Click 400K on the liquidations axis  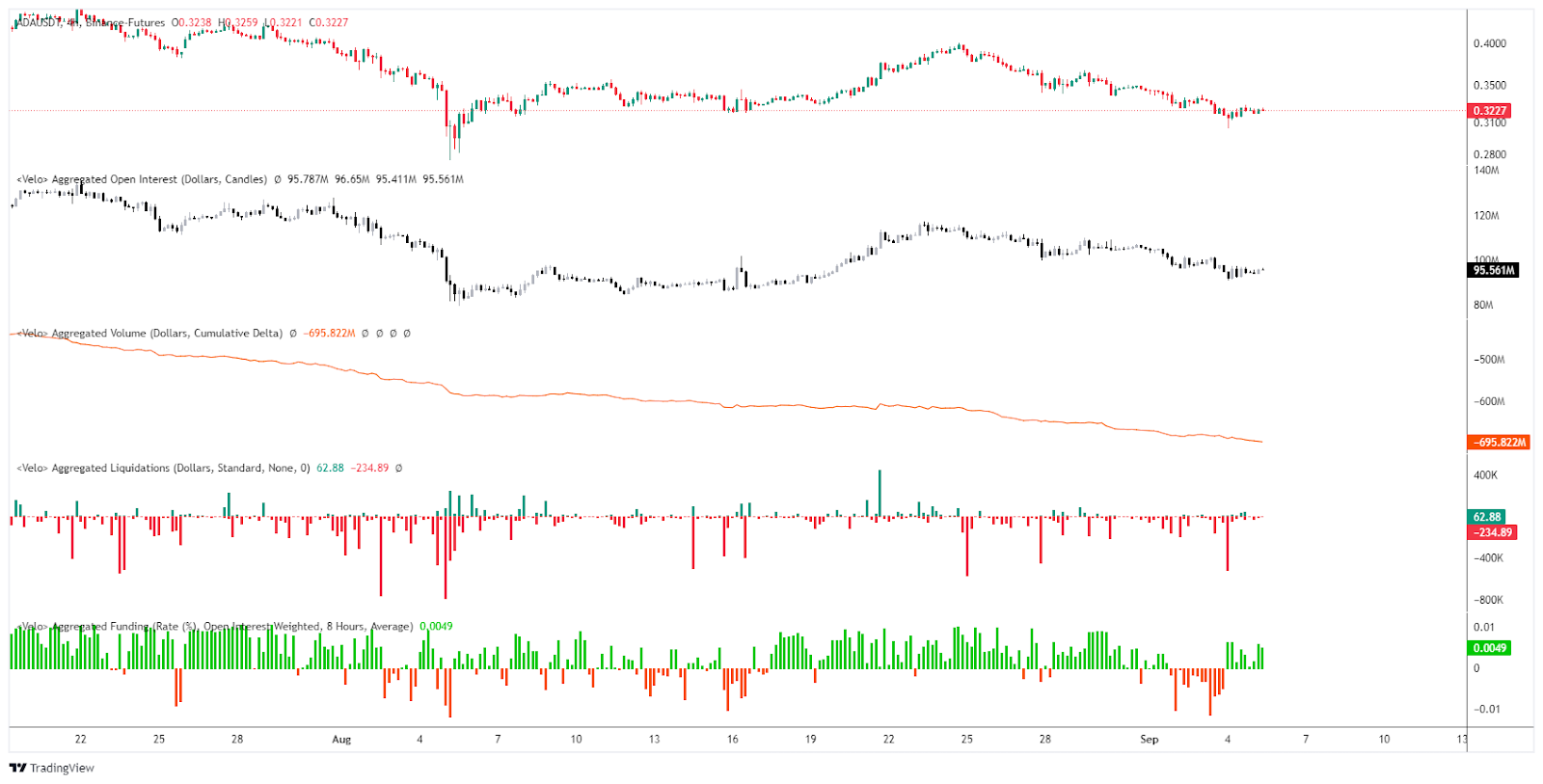pos(1485,475)
